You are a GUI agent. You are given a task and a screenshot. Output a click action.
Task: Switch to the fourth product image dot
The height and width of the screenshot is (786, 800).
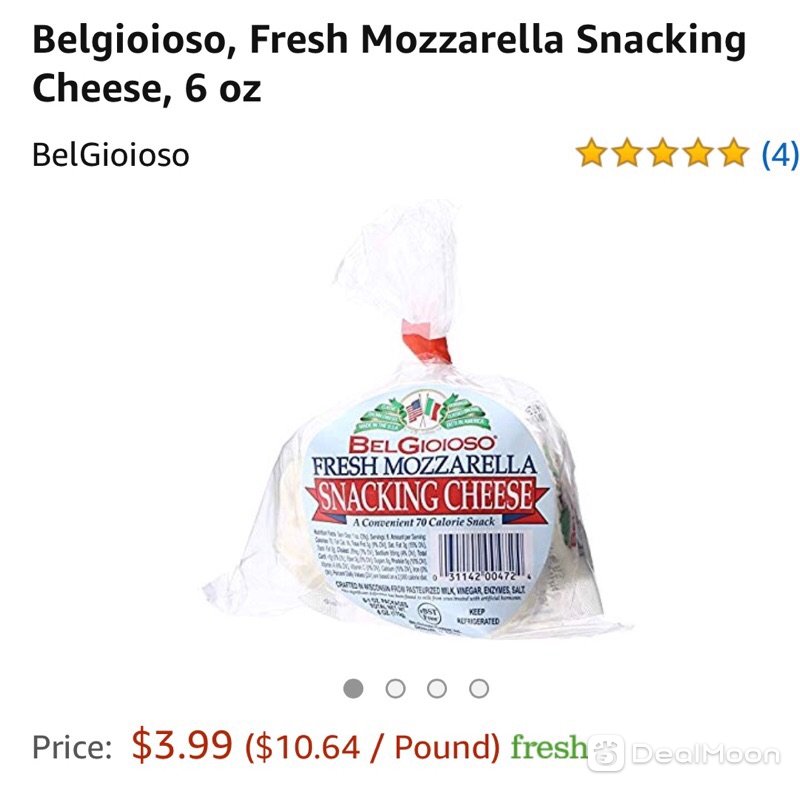[479, 689]
